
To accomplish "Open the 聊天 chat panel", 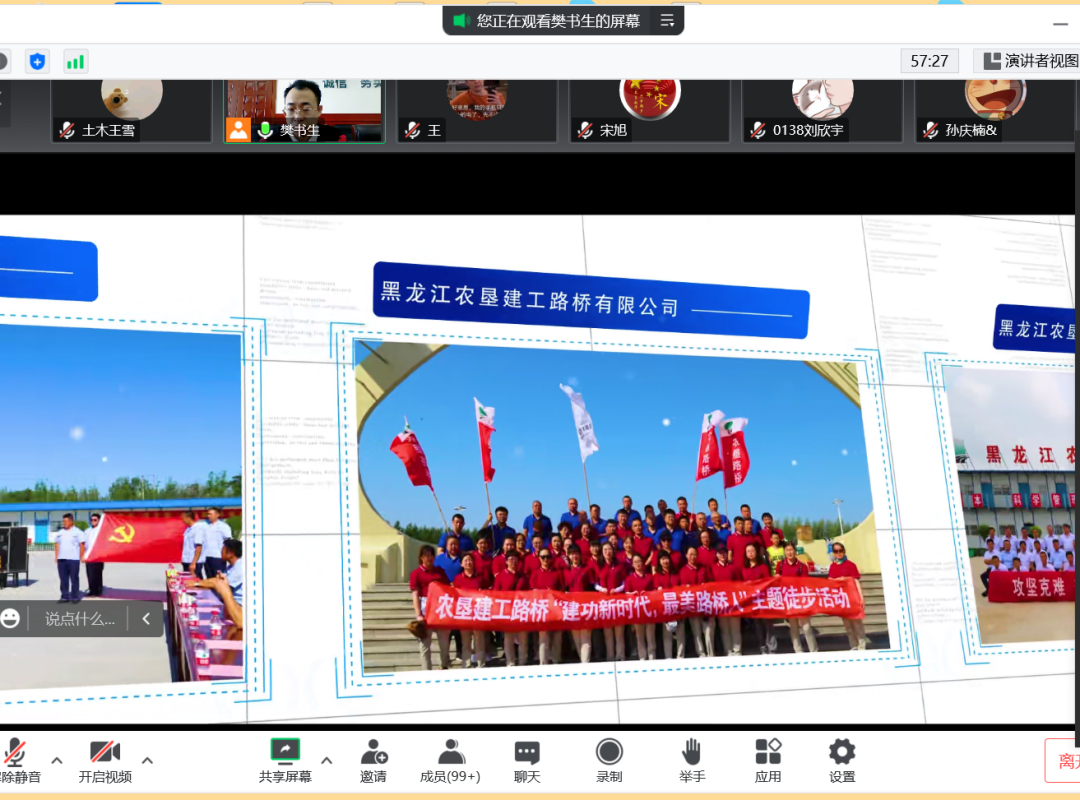I will [527, 761].
